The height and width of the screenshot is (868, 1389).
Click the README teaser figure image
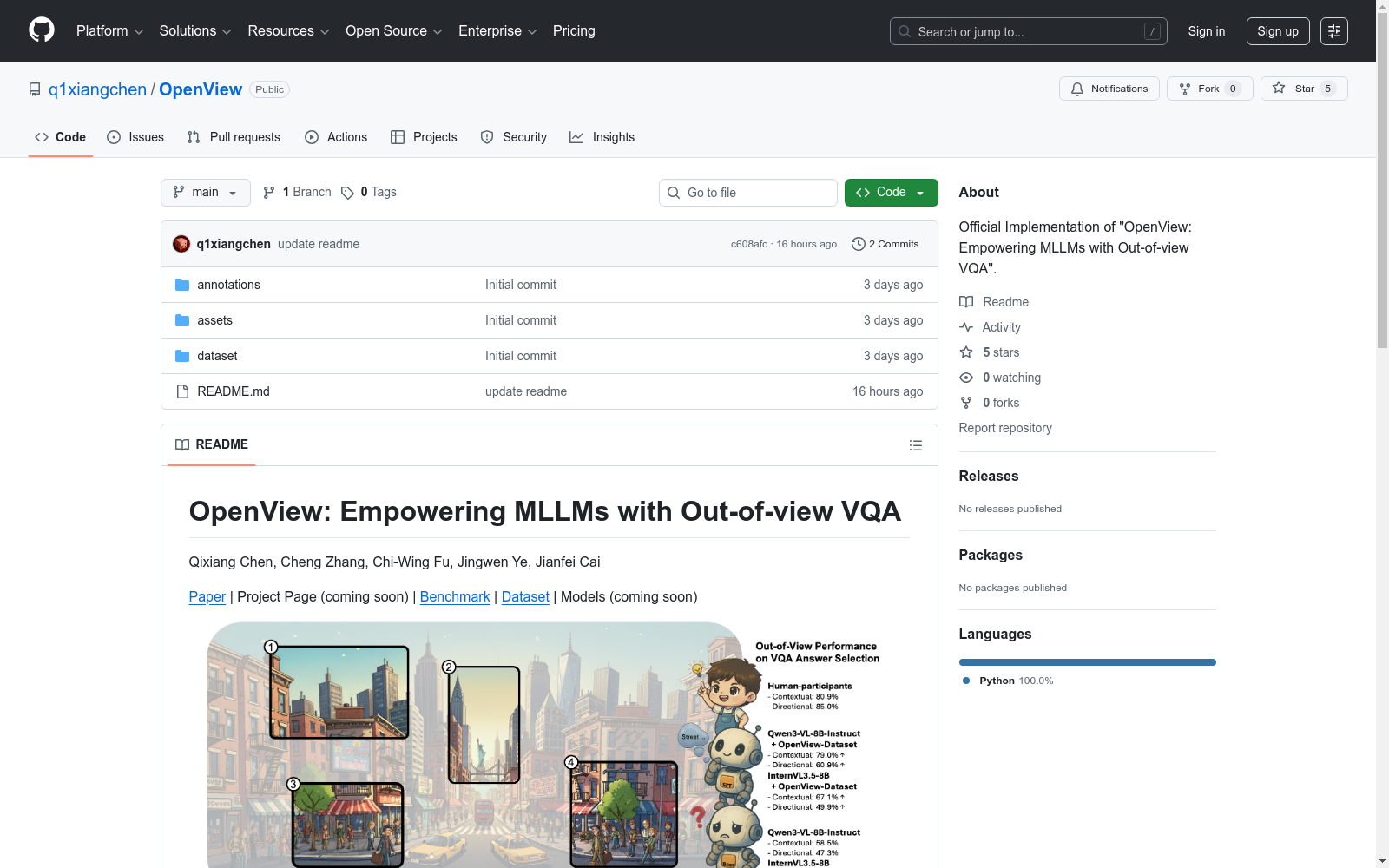[549, 745]
